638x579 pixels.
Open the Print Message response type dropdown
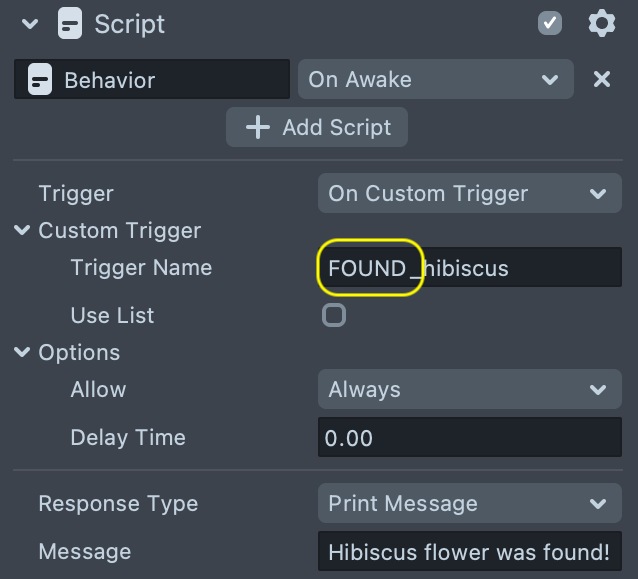(x=468, y=504)
